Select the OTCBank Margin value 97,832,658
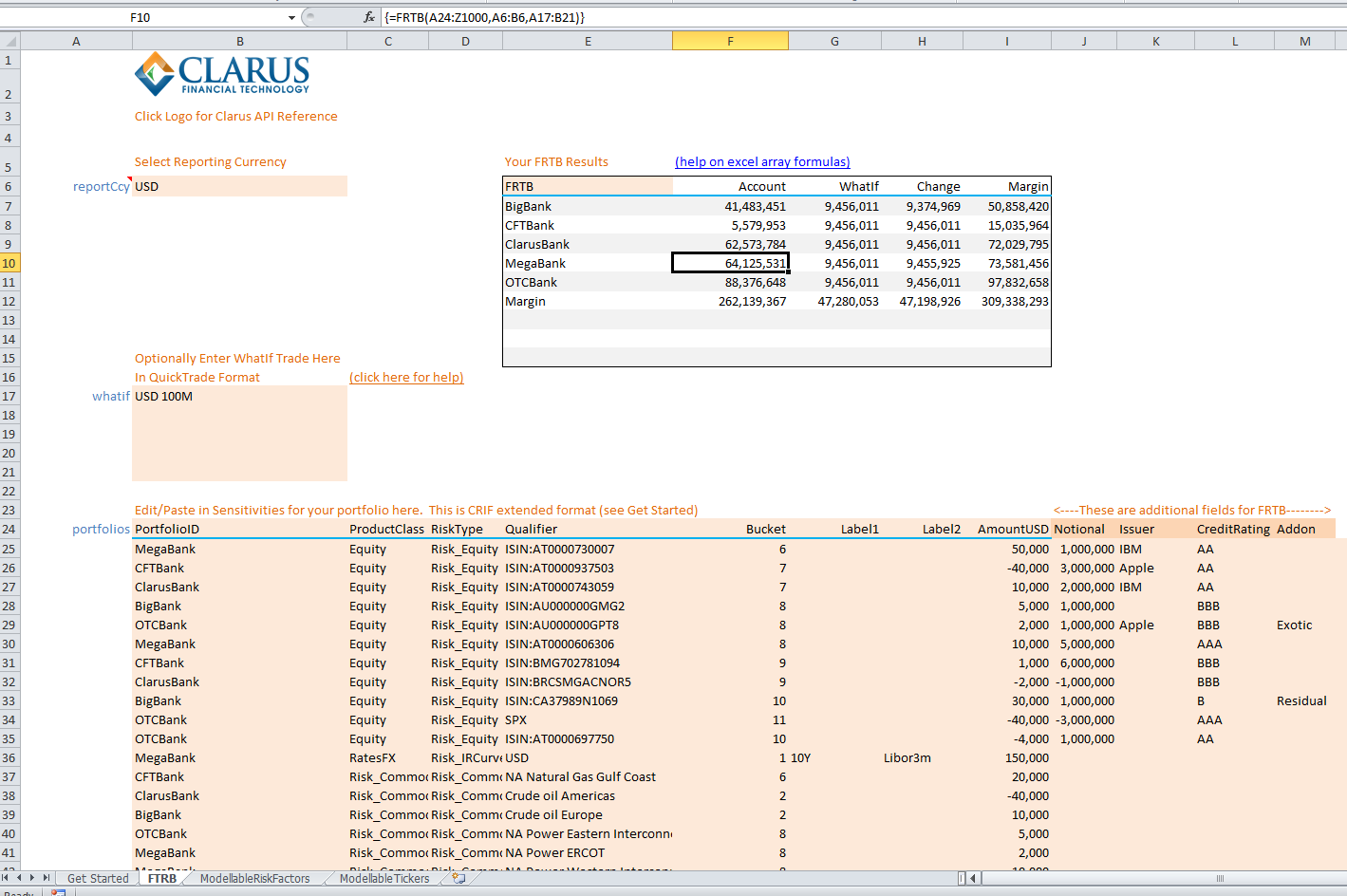 (x=1007, y=282)
